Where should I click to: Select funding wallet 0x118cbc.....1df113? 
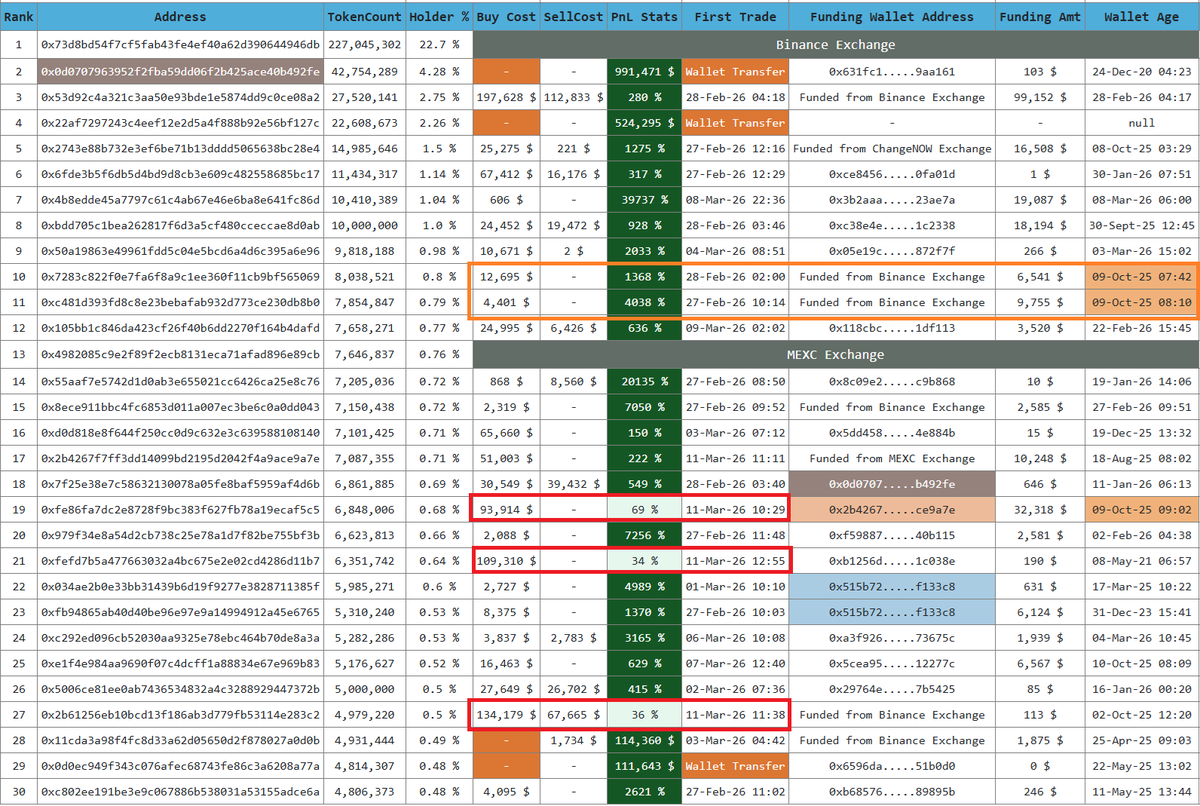pyautogui.click(x=892, y=328)
